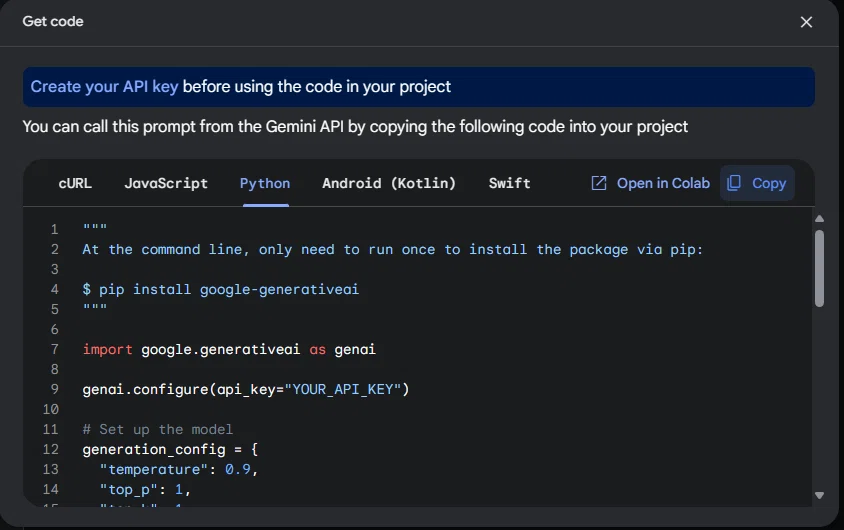Image resolution: width=844 pixels, height=530 pixels.
Task: Click the 'At the command line' comment line
Action: click(x=392, y=250)
